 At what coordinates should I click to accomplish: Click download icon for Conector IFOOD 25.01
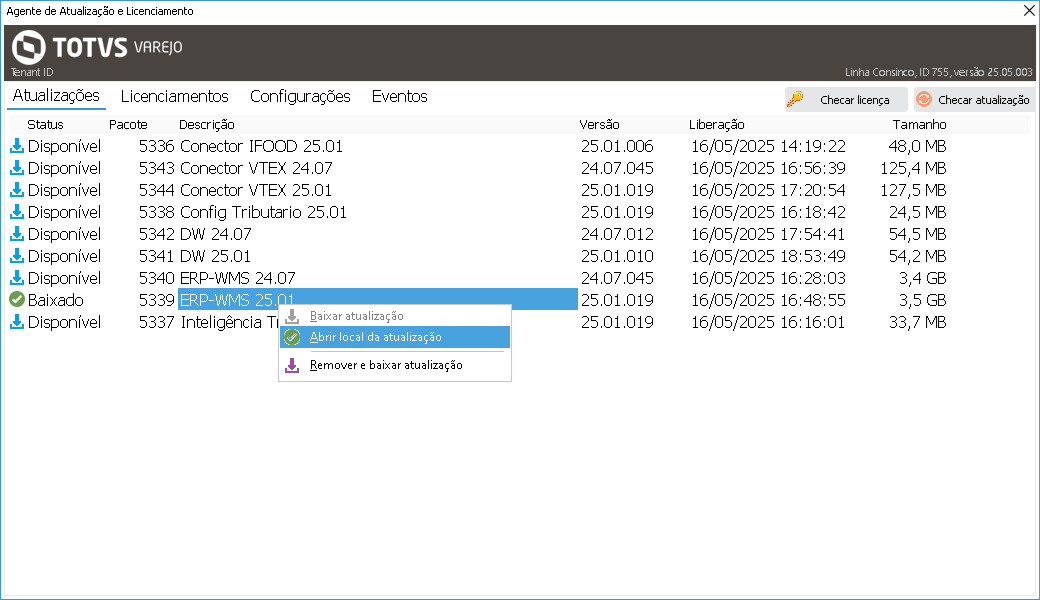pos(17,146)
